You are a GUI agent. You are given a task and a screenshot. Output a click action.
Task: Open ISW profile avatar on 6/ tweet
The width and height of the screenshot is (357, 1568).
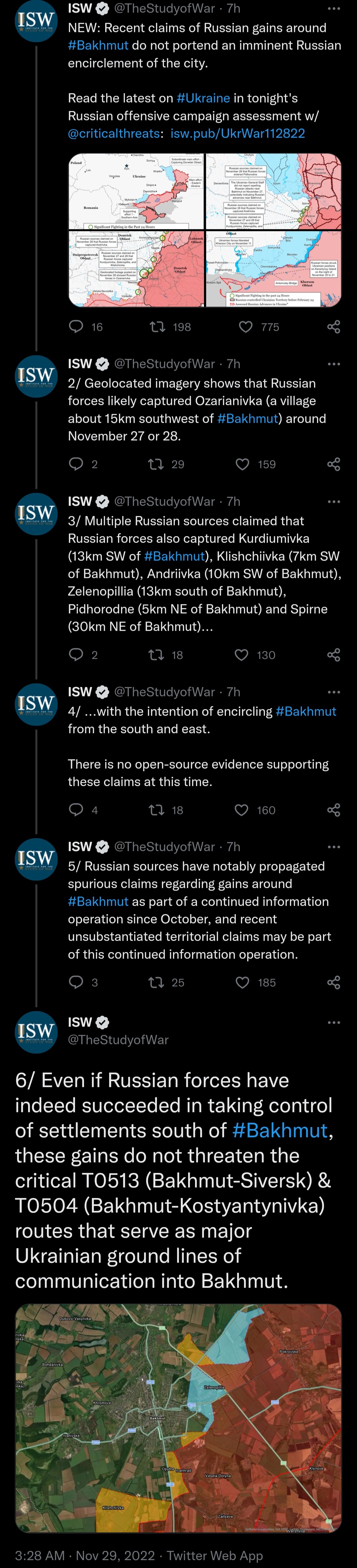tap(36, 1031)
